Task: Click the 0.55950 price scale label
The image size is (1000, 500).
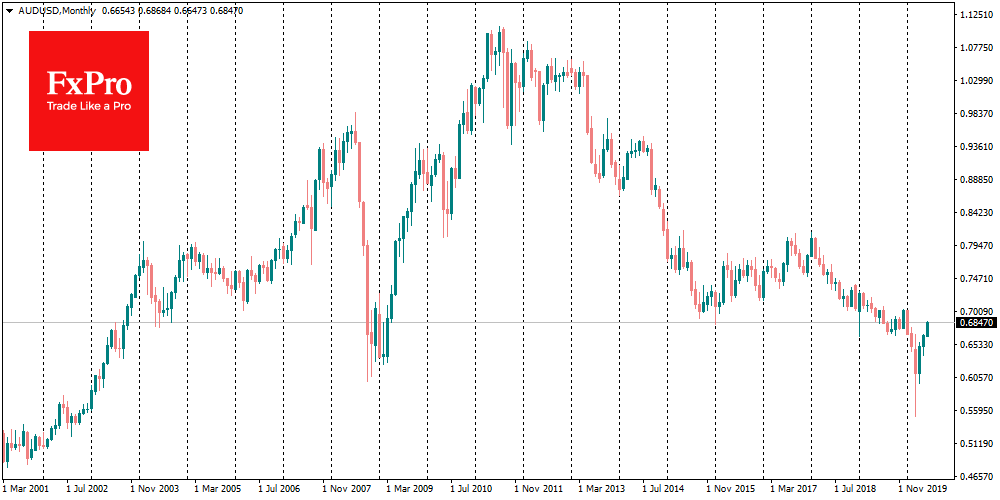Action: point(974,410)
